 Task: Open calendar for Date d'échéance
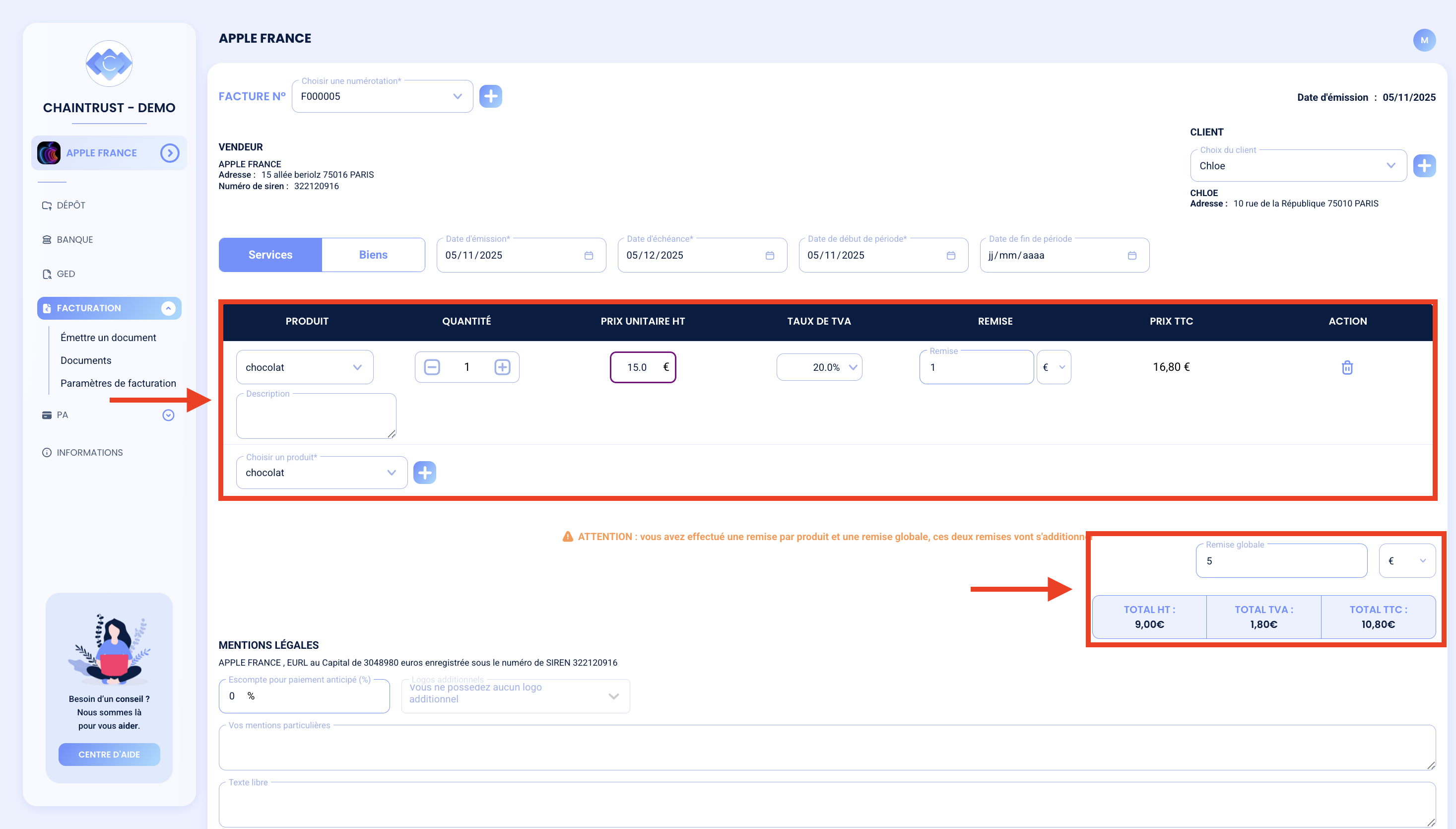770,256
